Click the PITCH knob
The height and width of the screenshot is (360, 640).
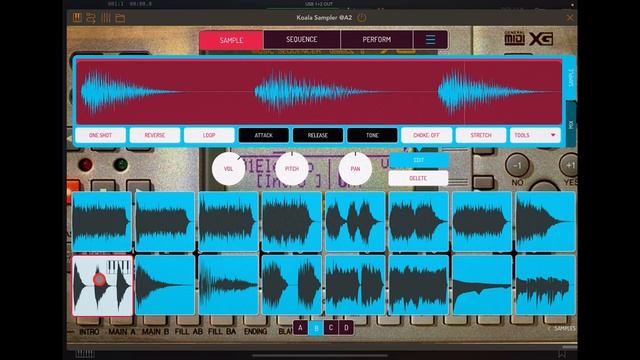(292, 169)
